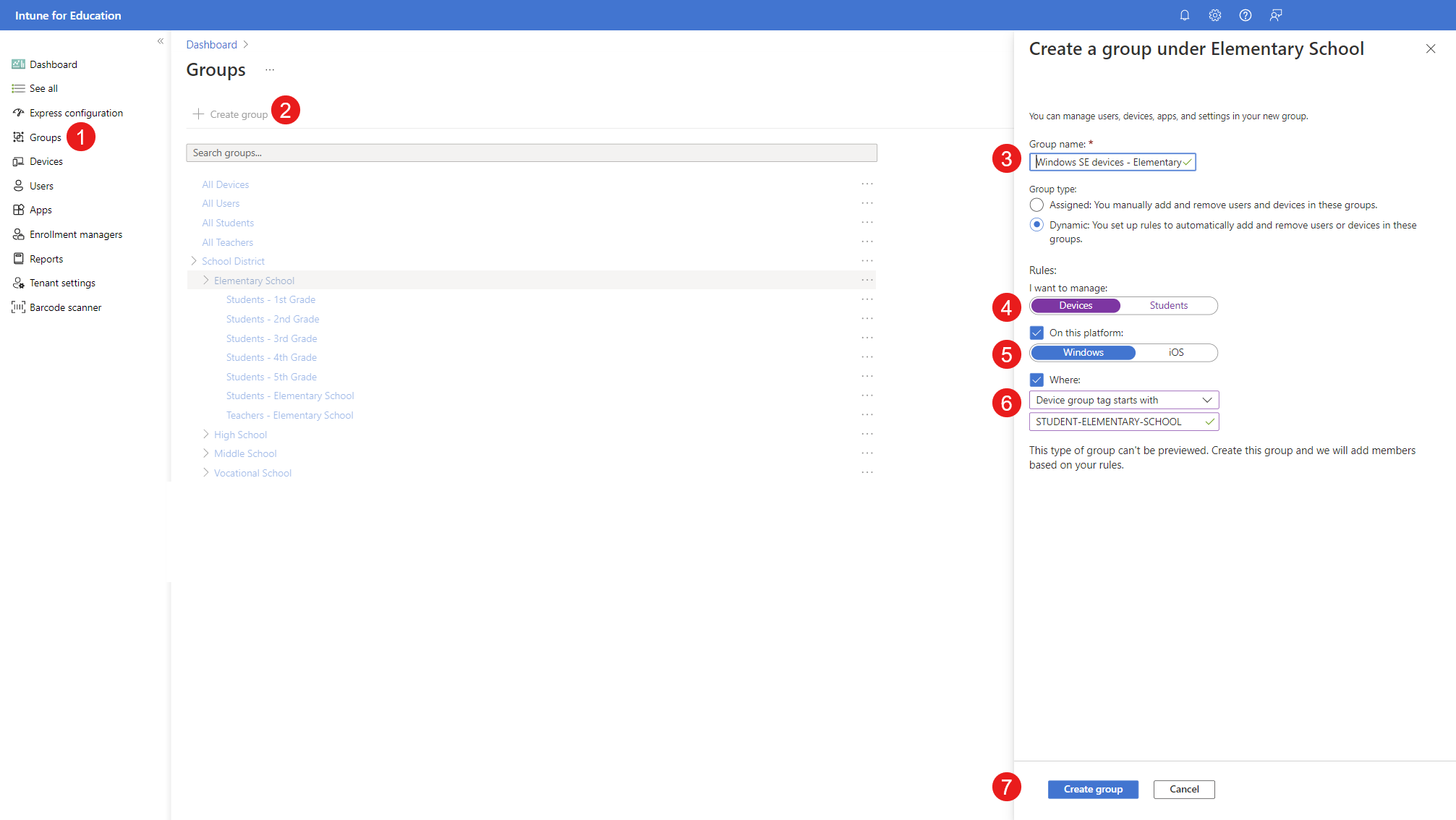Click the Barcode scanner icon in sidebar
Image resolution: width=1456 pixels, height=820 pixels.
click(x=17, y=306)
